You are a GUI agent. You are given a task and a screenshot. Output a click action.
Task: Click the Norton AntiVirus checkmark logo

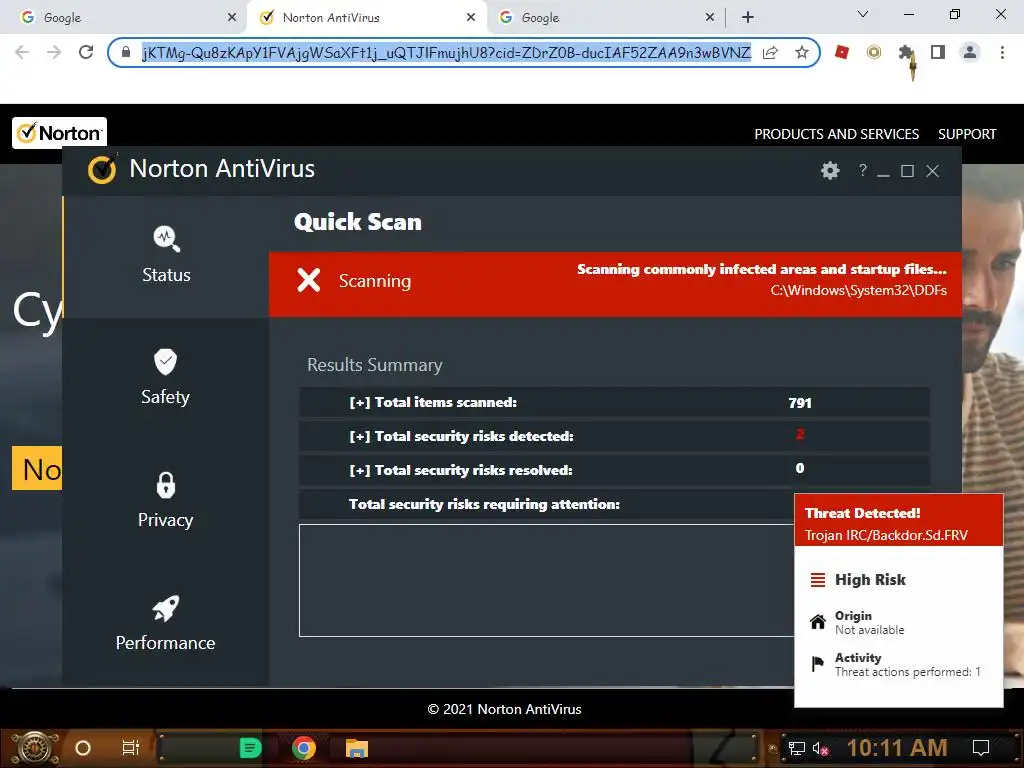click(x=103, y=168)
